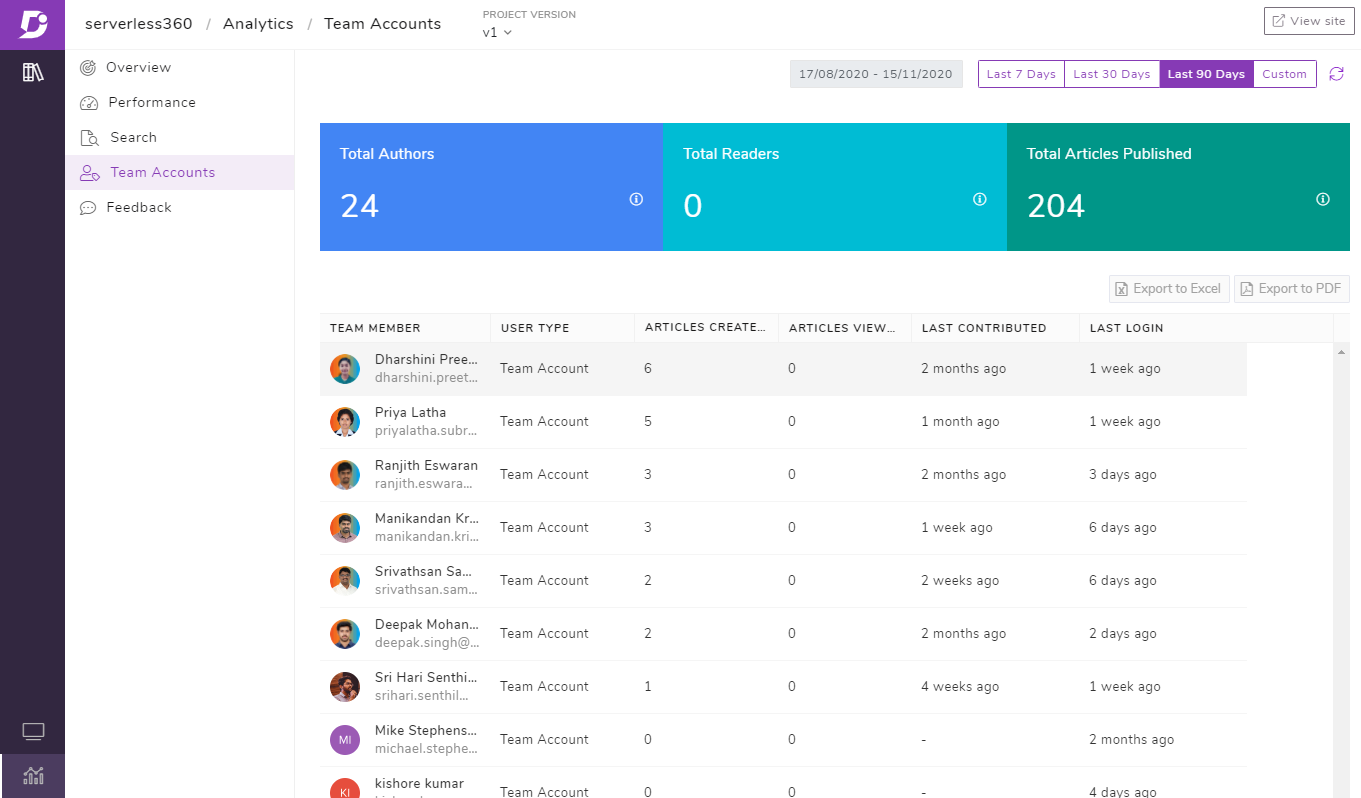Sort by Articles Viewed column header
This screenshot has width=1361, height=798.
click(x=845, y=328)
